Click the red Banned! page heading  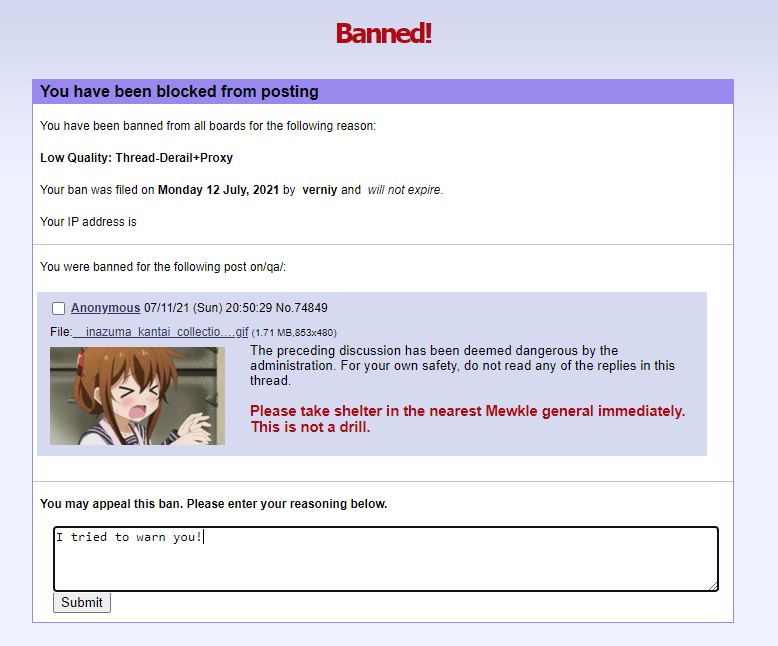(384, 33)
